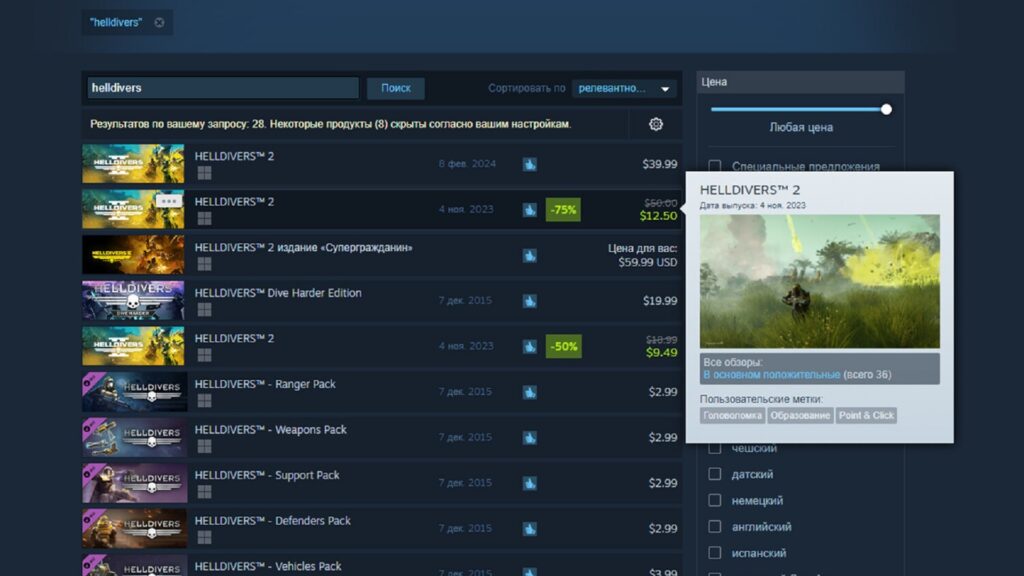Open HELLDIVERS Dive Harder Edition title
This screenshot has width=1024, height=576.
[278, 293]
